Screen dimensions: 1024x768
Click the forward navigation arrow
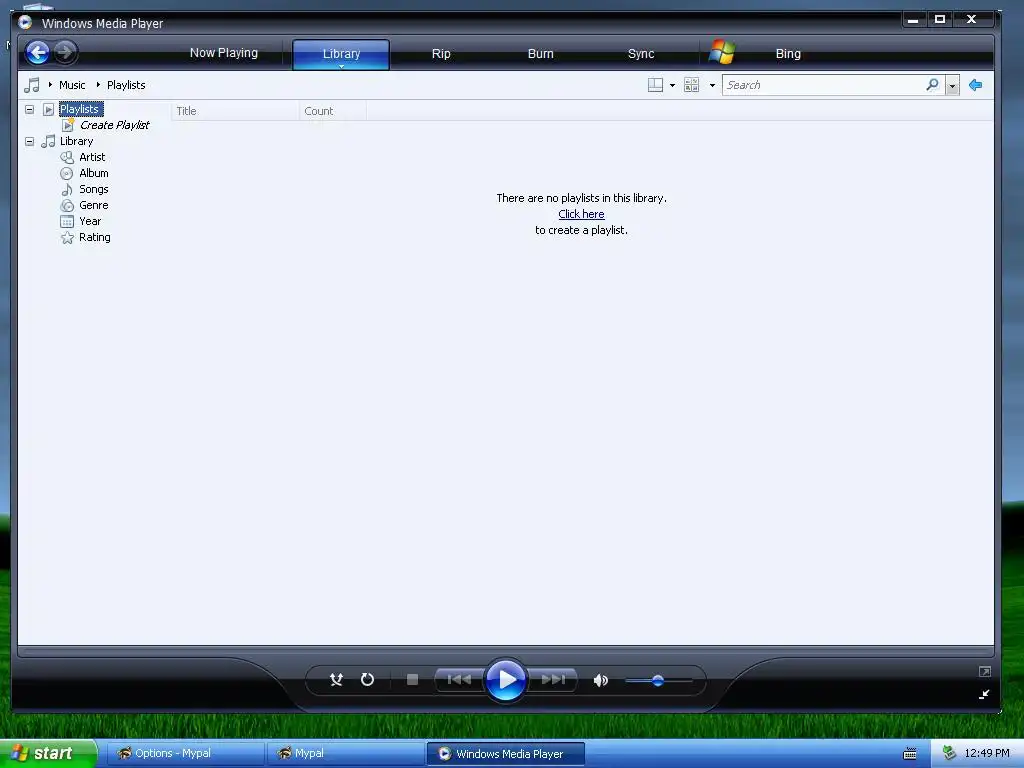click(65, 52)
